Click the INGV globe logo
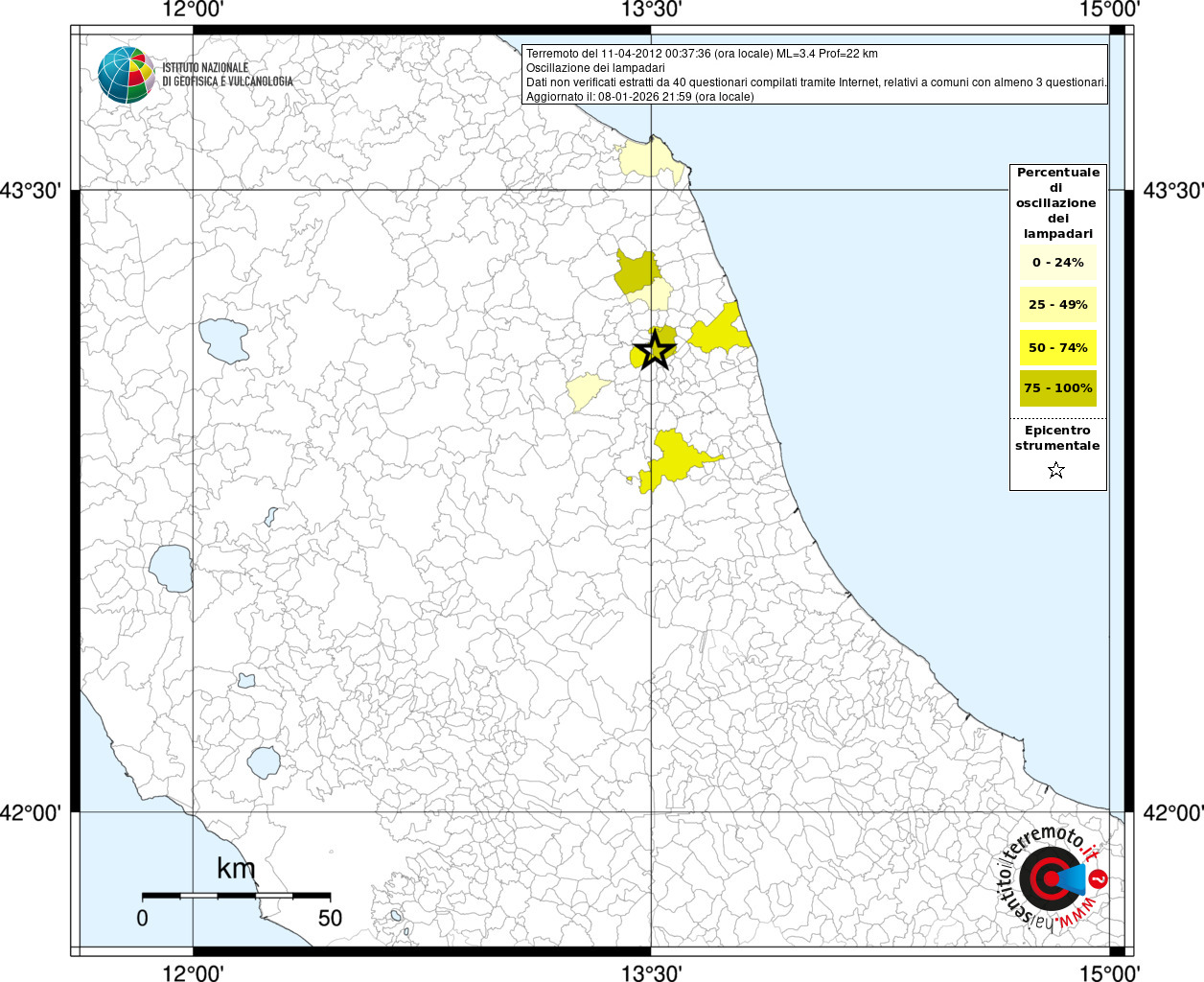Image resolution: width=1204 pixels, height=982 pixels. [x=126, y=74]
